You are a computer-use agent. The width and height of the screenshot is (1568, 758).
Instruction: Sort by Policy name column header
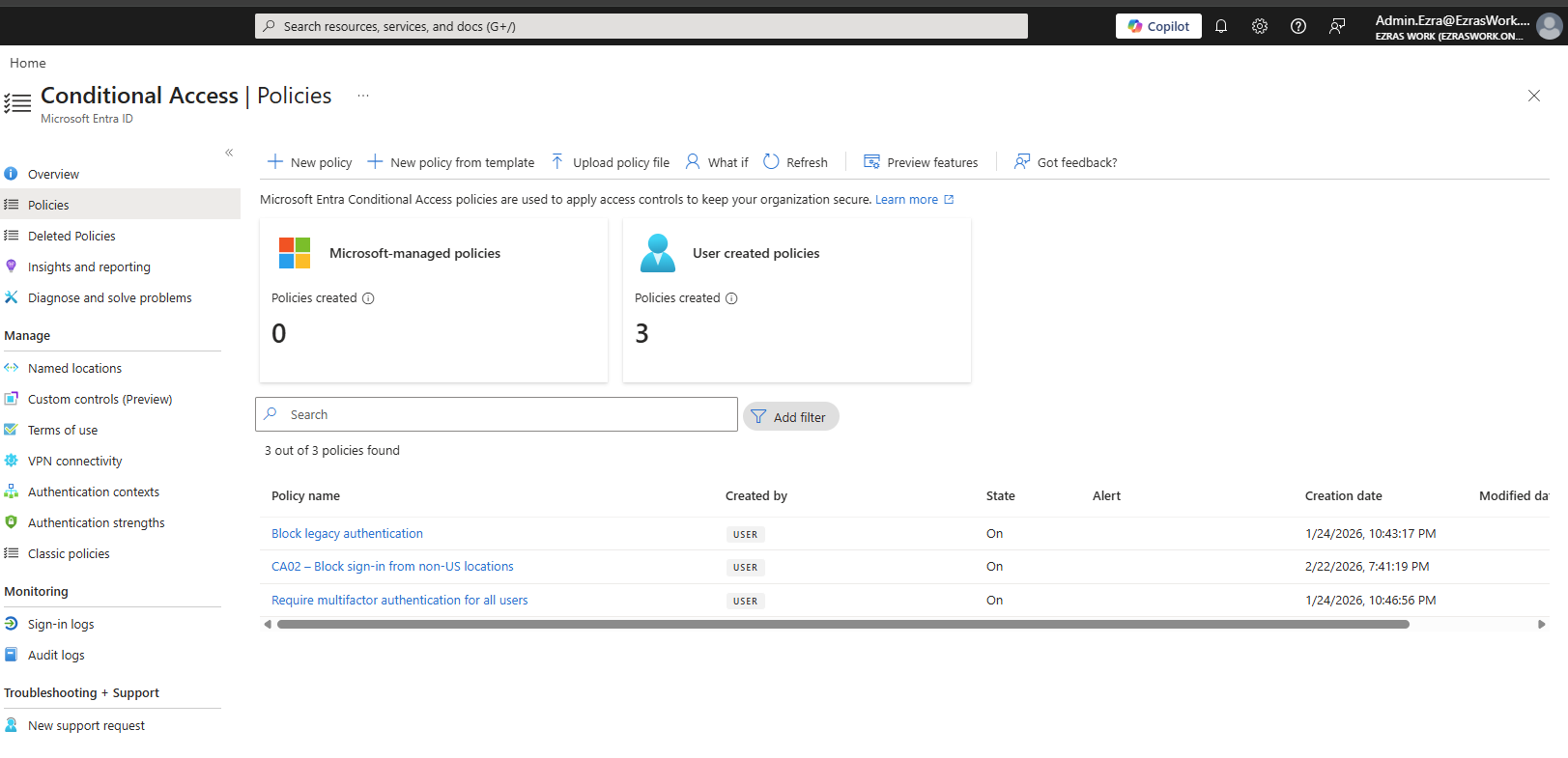point(305,495)
